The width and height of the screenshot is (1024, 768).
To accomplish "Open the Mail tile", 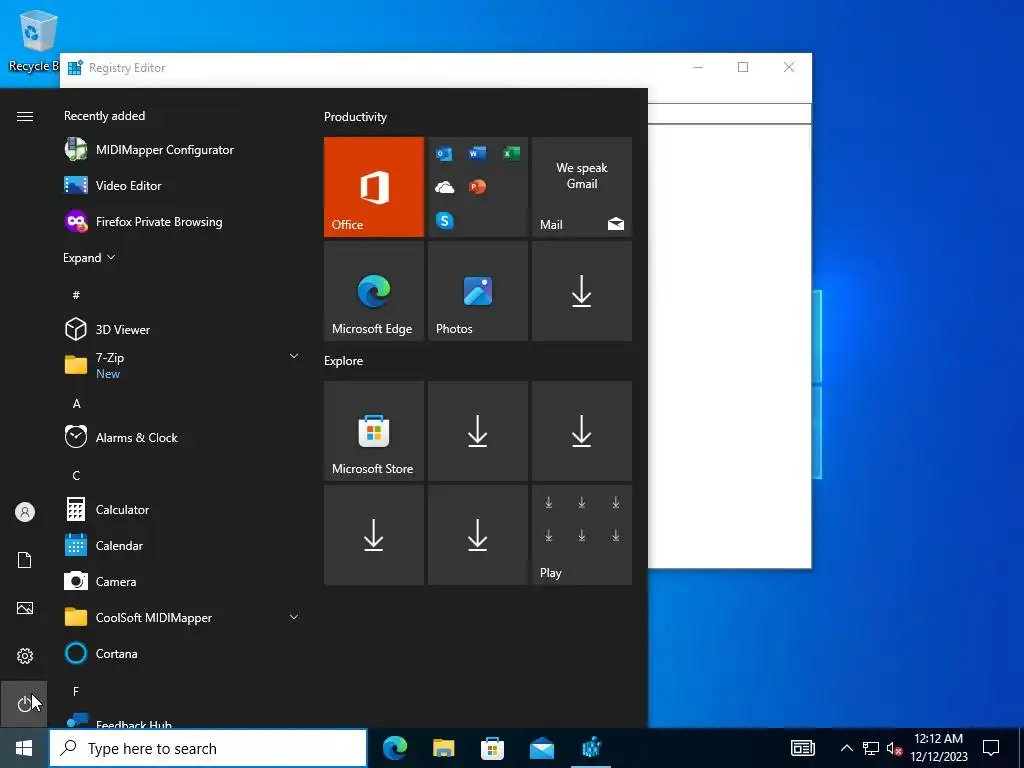I will (x=582, y=187).
